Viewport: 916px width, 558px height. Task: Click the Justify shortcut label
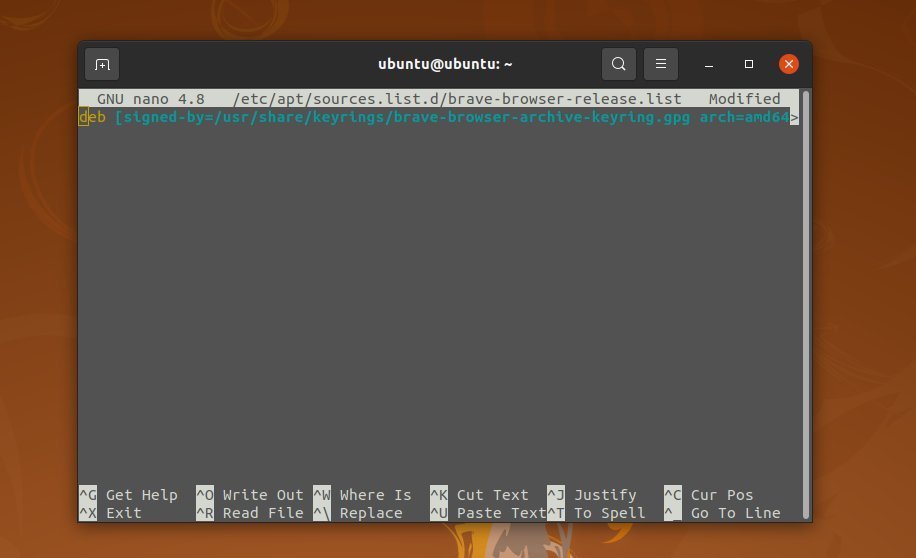click(x=605, y=495)
